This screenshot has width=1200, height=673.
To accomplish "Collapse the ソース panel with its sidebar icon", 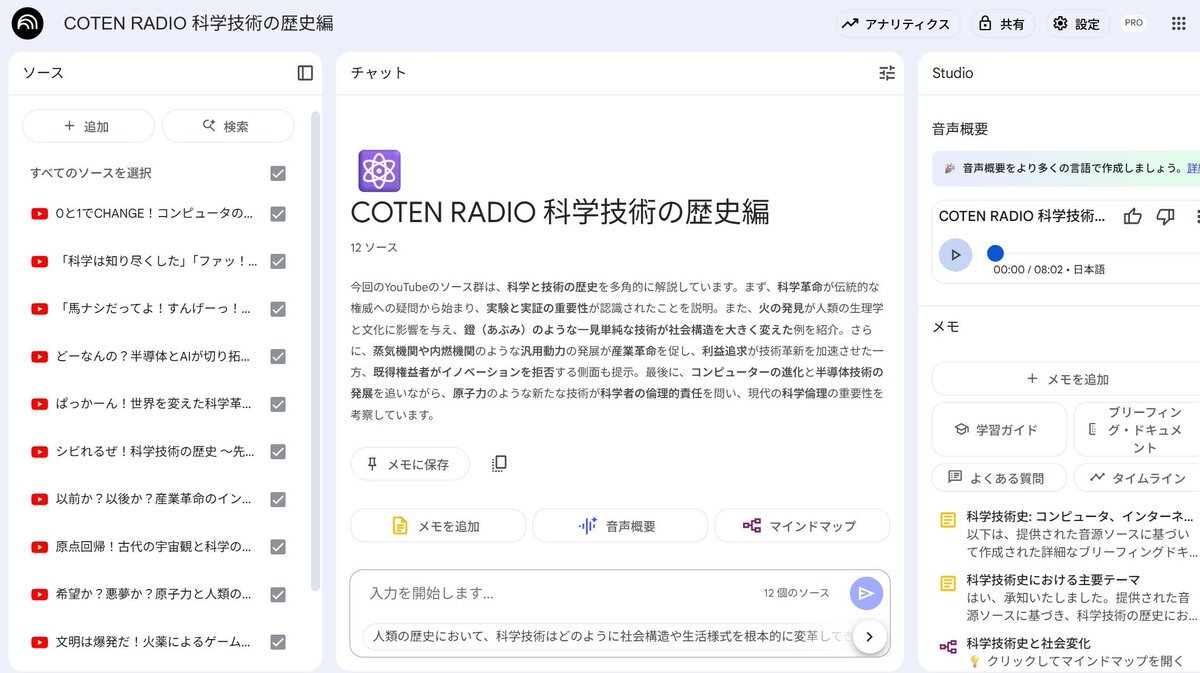I will coord(305,73).
